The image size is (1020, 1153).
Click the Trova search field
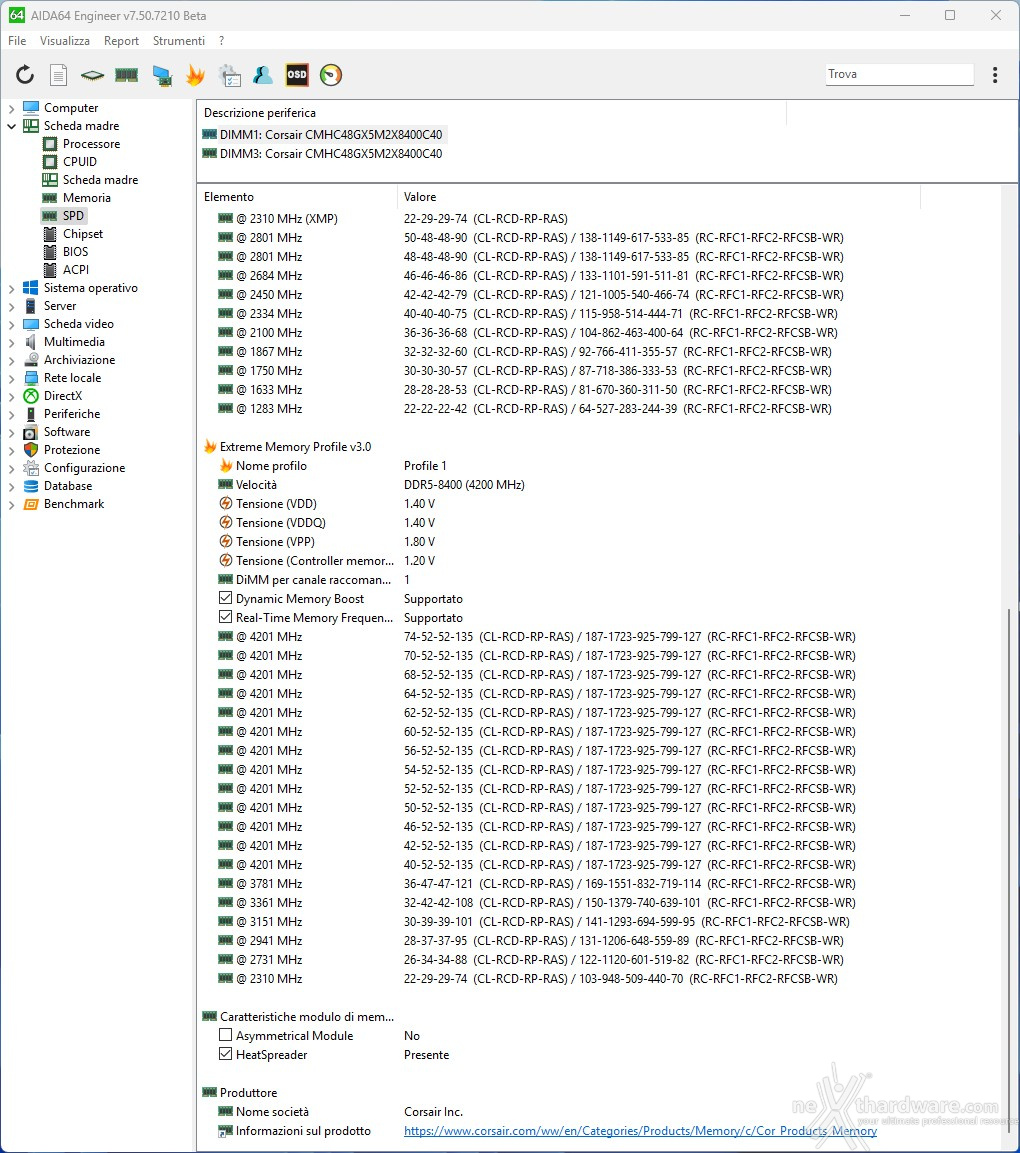coord(899,74)
